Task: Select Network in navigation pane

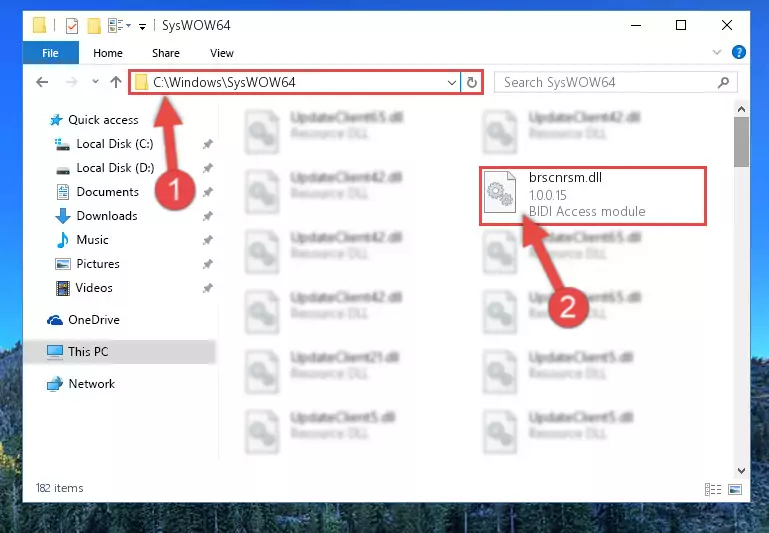Action: pyautogui.click(x=92, y=383)
